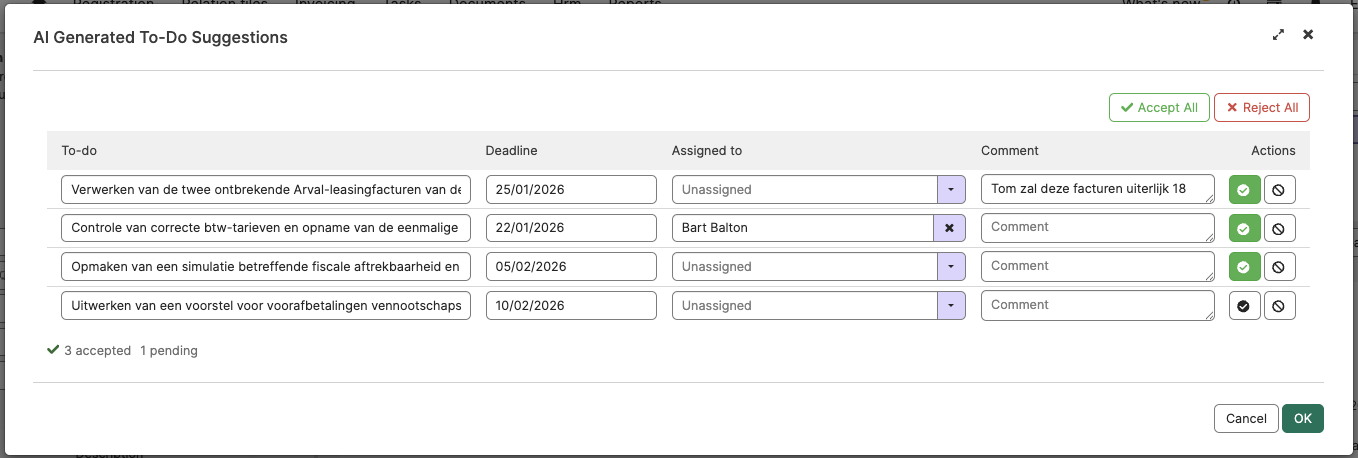
Task: Expand the dialog to full screen
Action: [1278, 34]
